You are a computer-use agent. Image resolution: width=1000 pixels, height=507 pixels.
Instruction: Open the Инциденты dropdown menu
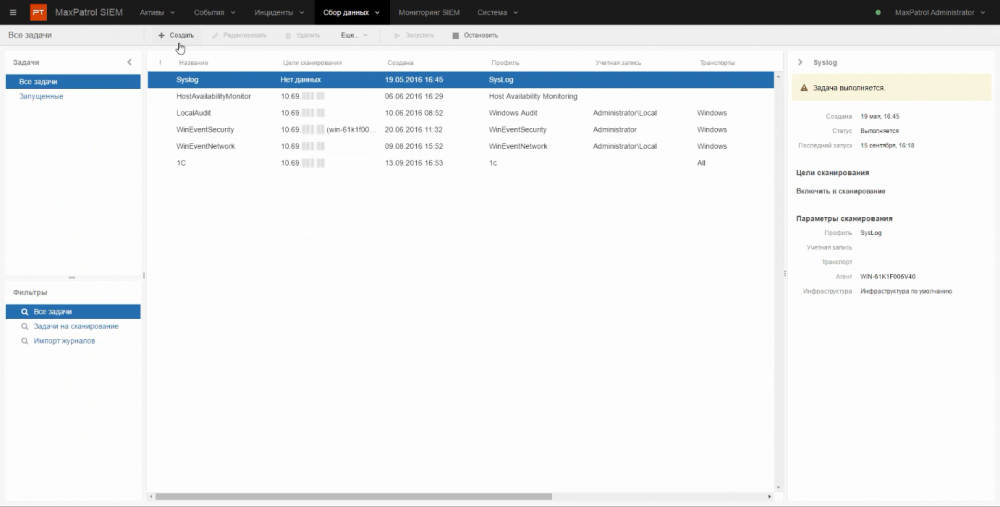[x=279, y=12]
